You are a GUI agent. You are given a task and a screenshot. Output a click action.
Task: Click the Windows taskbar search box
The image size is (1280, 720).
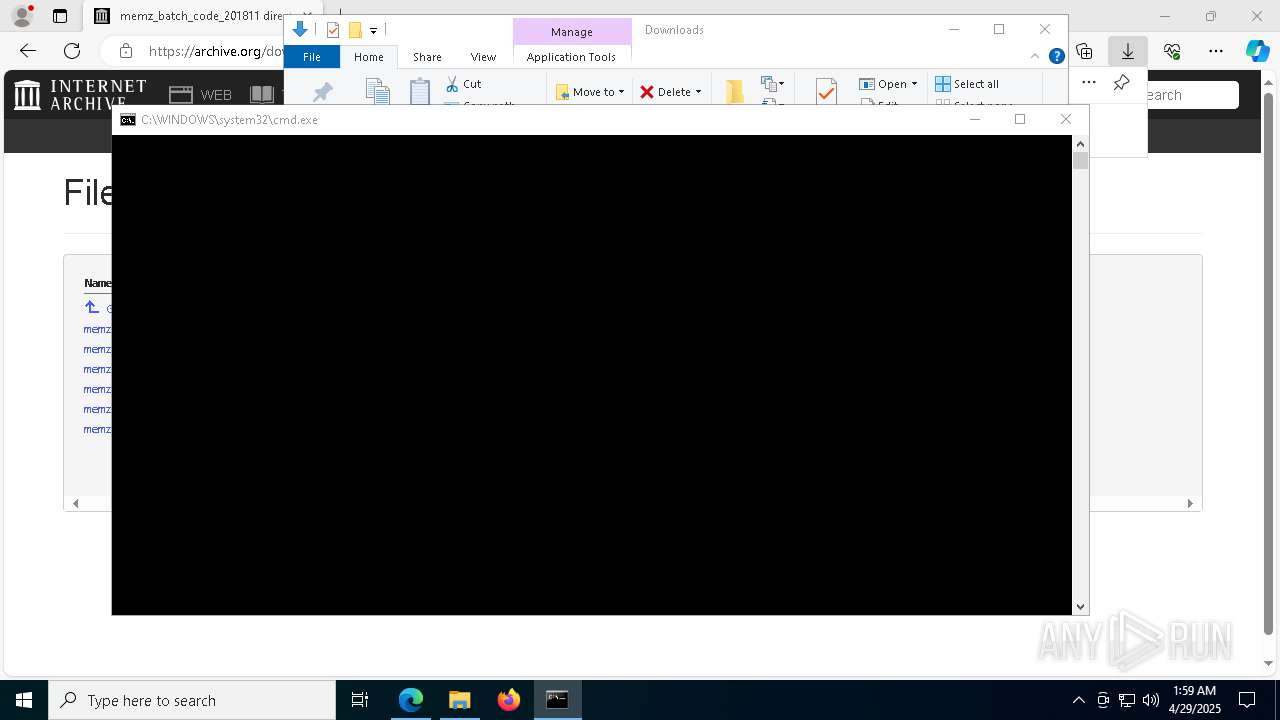click(x=192, y=700)
